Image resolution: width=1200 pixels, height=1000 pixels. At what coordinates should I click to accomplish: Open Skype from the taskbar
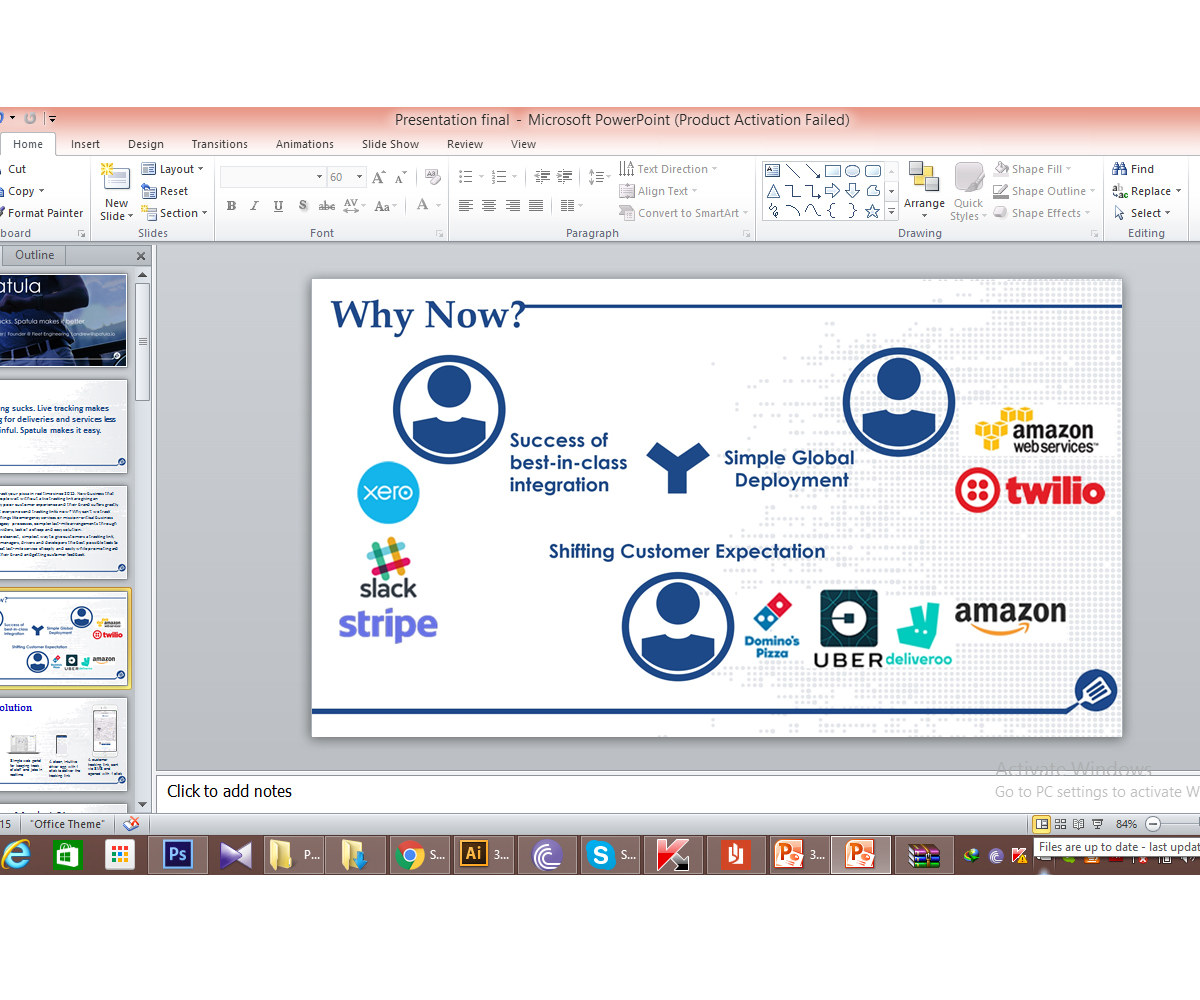611,855
